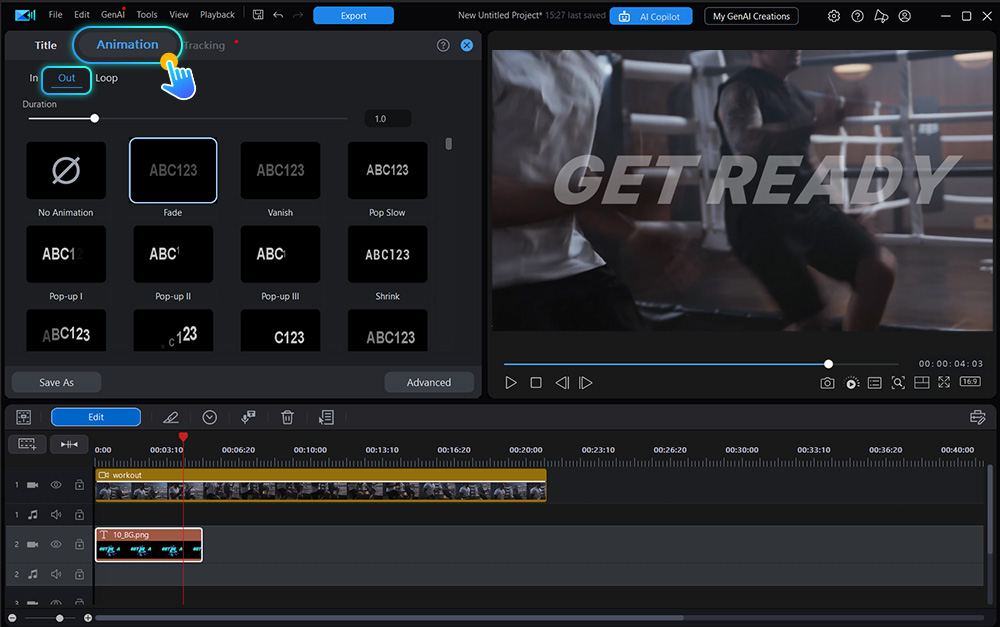Take a snapshot of the current preview frame

tap(827, 382)
